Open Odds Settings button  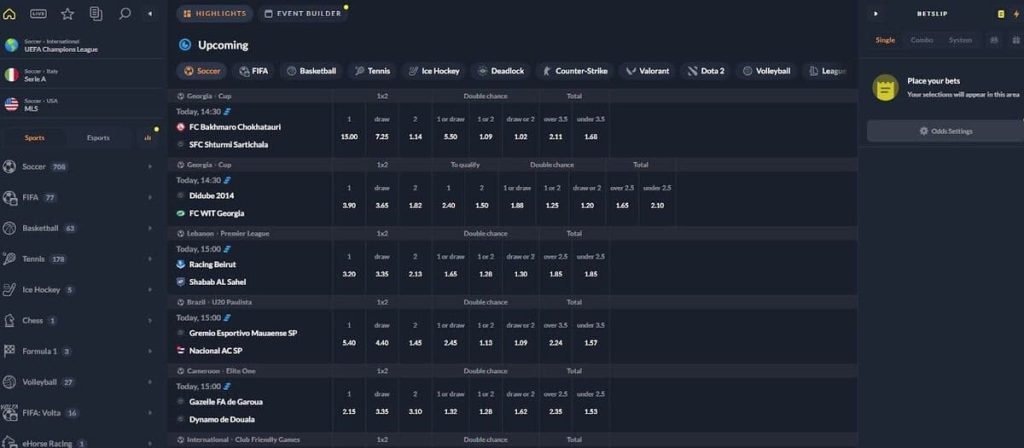click(x=946, y=131)
